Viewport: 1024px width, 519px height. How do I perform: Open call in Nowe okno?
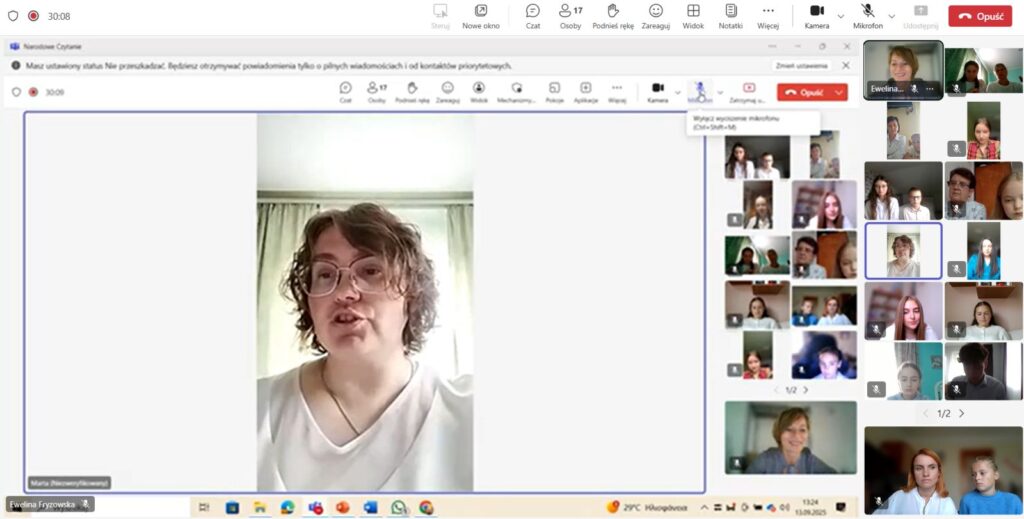[x=481, y=15]
